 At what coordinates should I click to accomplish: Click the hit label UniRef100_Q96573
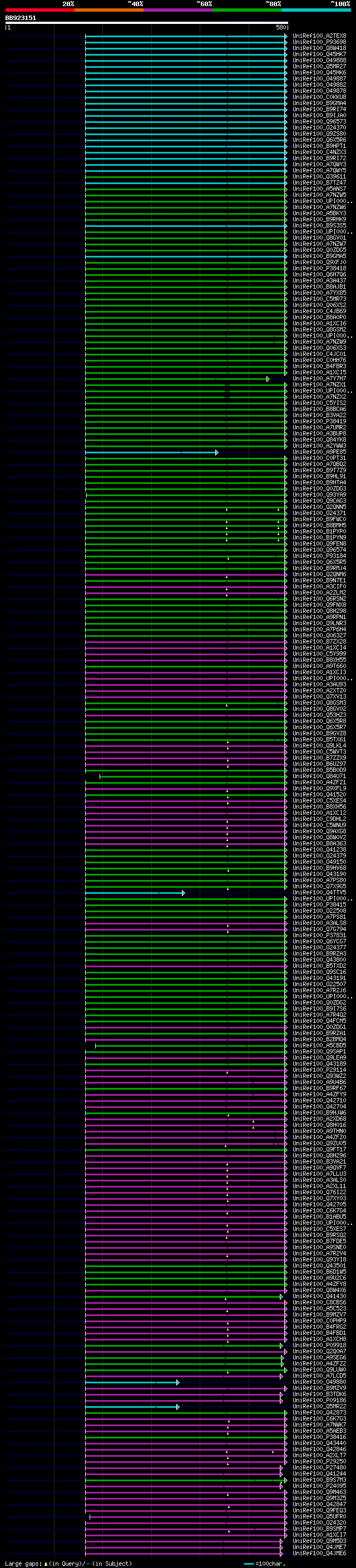pos(319,122)
